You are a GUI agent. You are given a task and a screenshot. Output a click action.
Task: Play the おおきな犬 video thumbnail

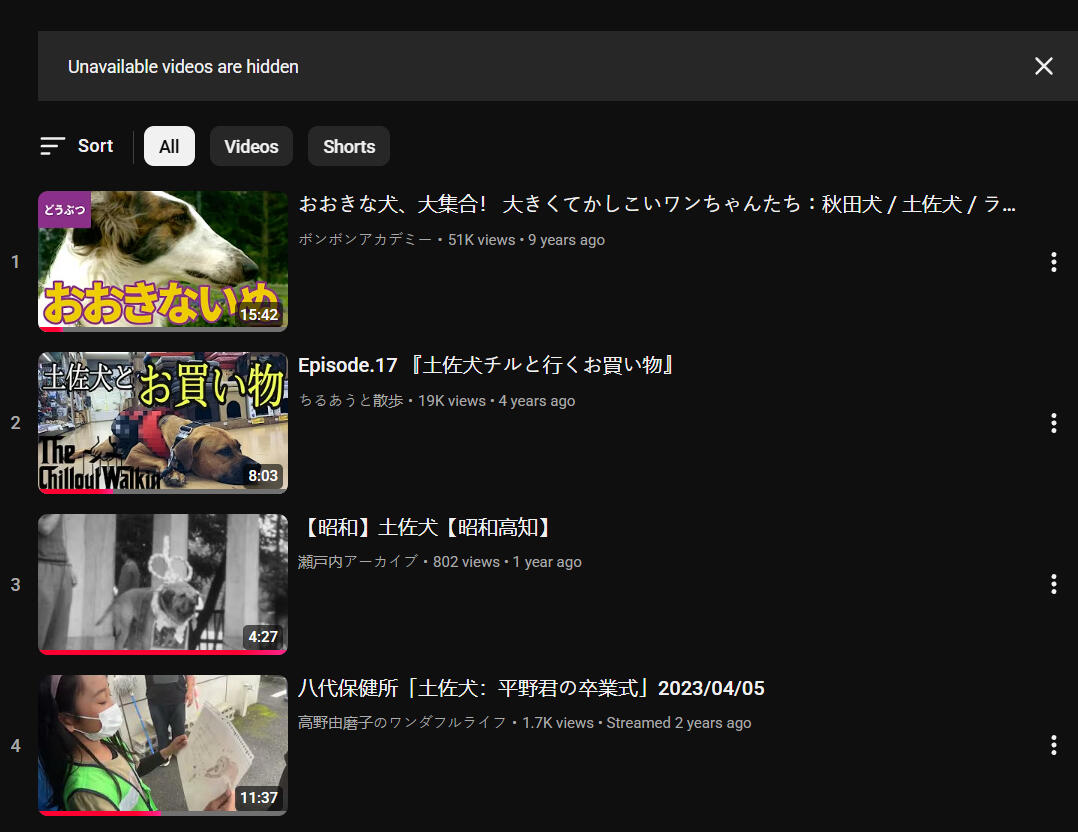coord(163,261)
